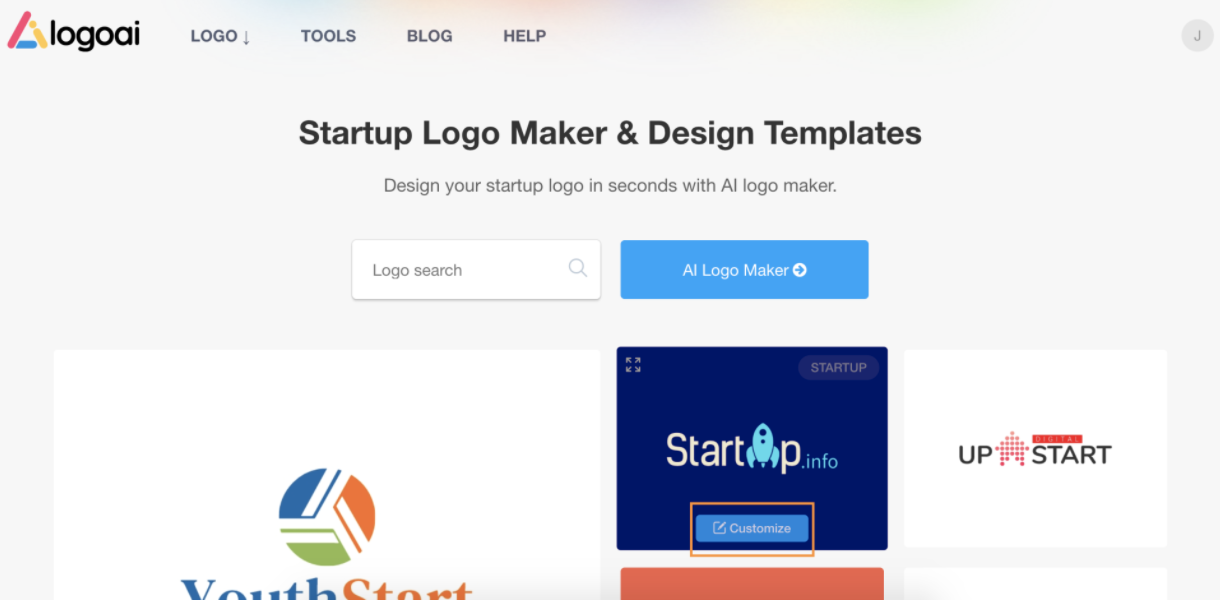Click the arrow icon in AI Logo Maker
Screen dimensions: 1220x604
click(x=799, y=270)
